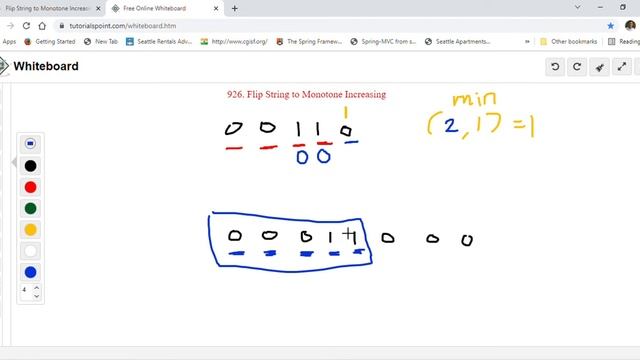Toggle the bookmark star for this page
Viewport: 640px width, 360px height.
611,26
